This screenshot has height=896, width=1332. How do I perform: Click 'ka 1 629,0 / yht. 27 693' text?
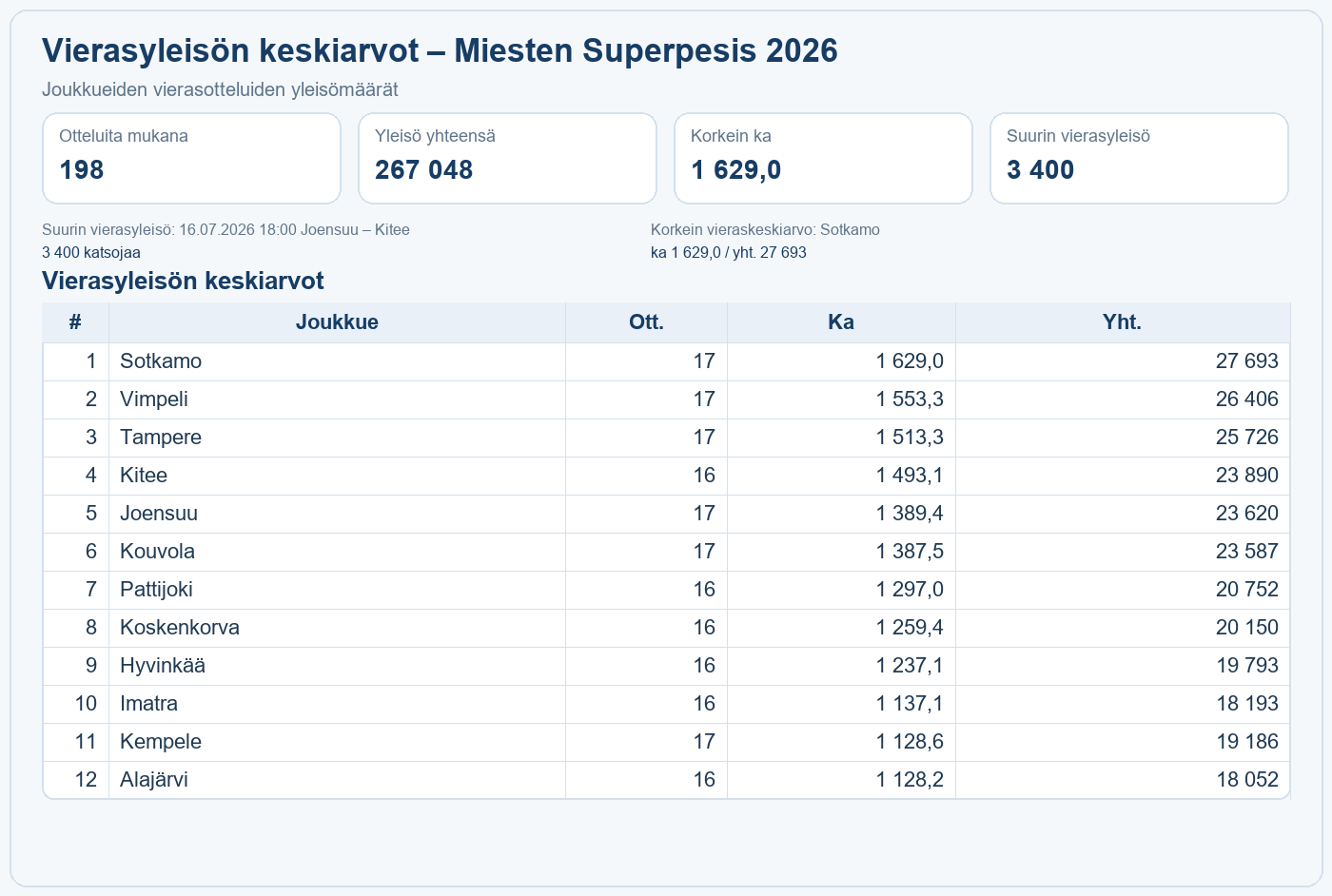point(729,253)
